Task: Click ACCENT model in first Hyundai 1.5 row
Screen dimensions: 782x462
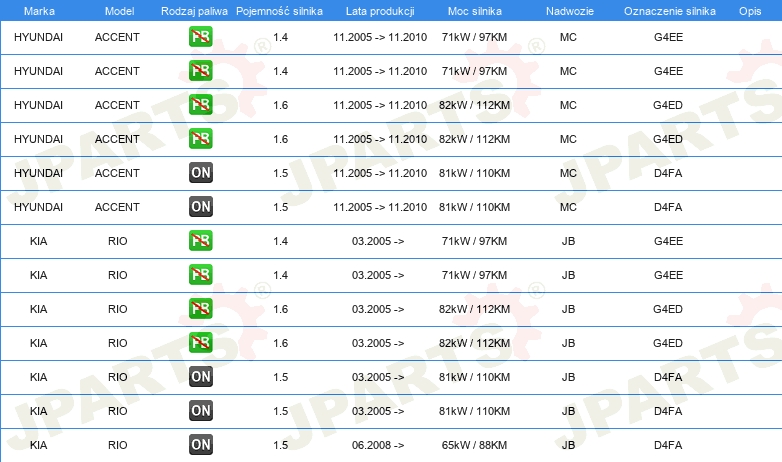Action: (x=117, y=173)
